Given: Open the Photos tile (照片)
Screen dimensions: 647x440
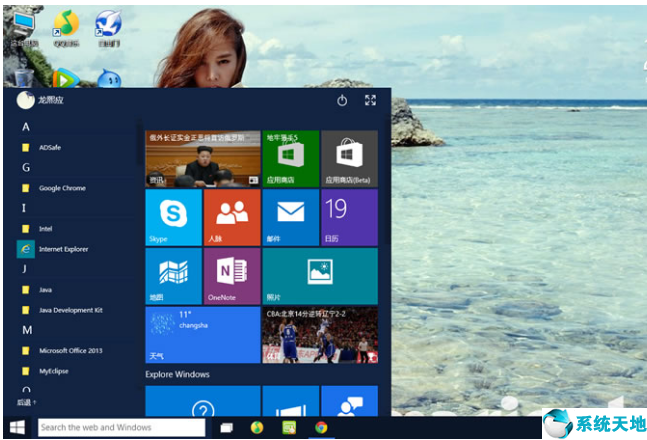Looking at the screenshot, I should [x=320, y=276].
